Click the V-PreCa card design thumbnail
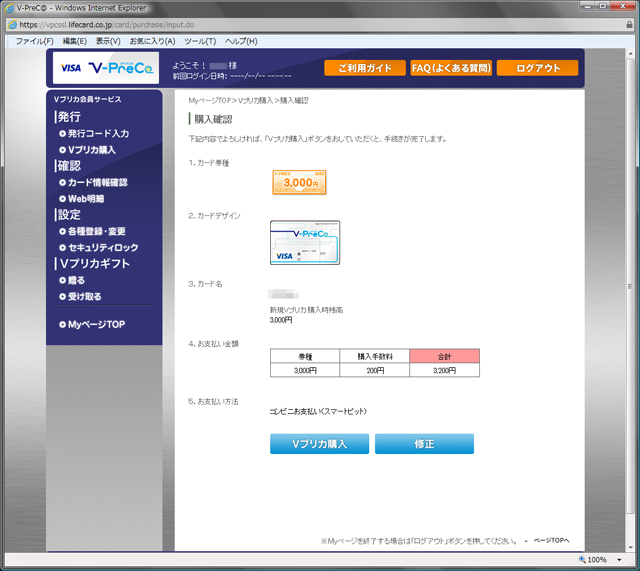 (x=305, y=242)
